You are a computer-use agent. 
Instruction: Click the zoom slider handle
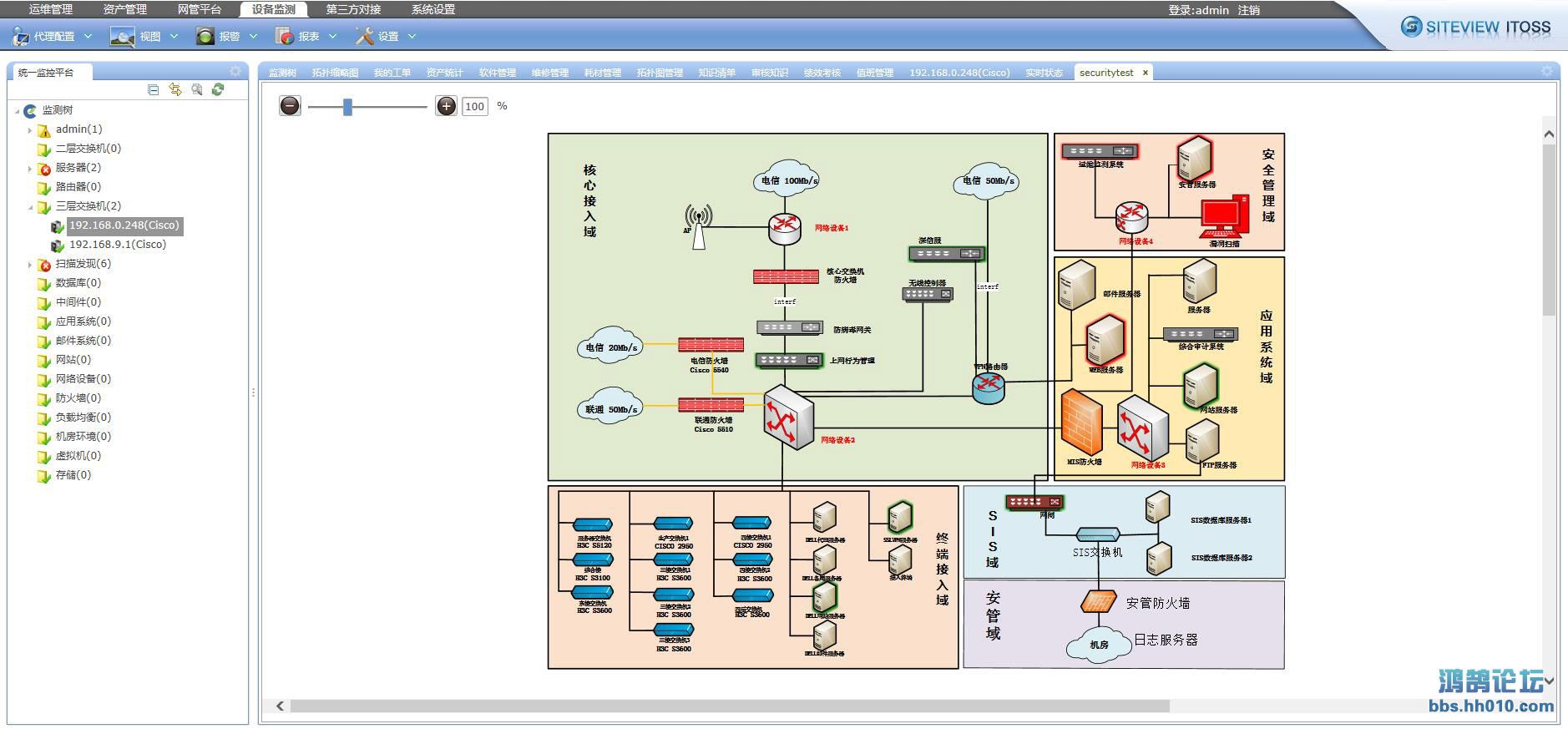pos(347,106)
